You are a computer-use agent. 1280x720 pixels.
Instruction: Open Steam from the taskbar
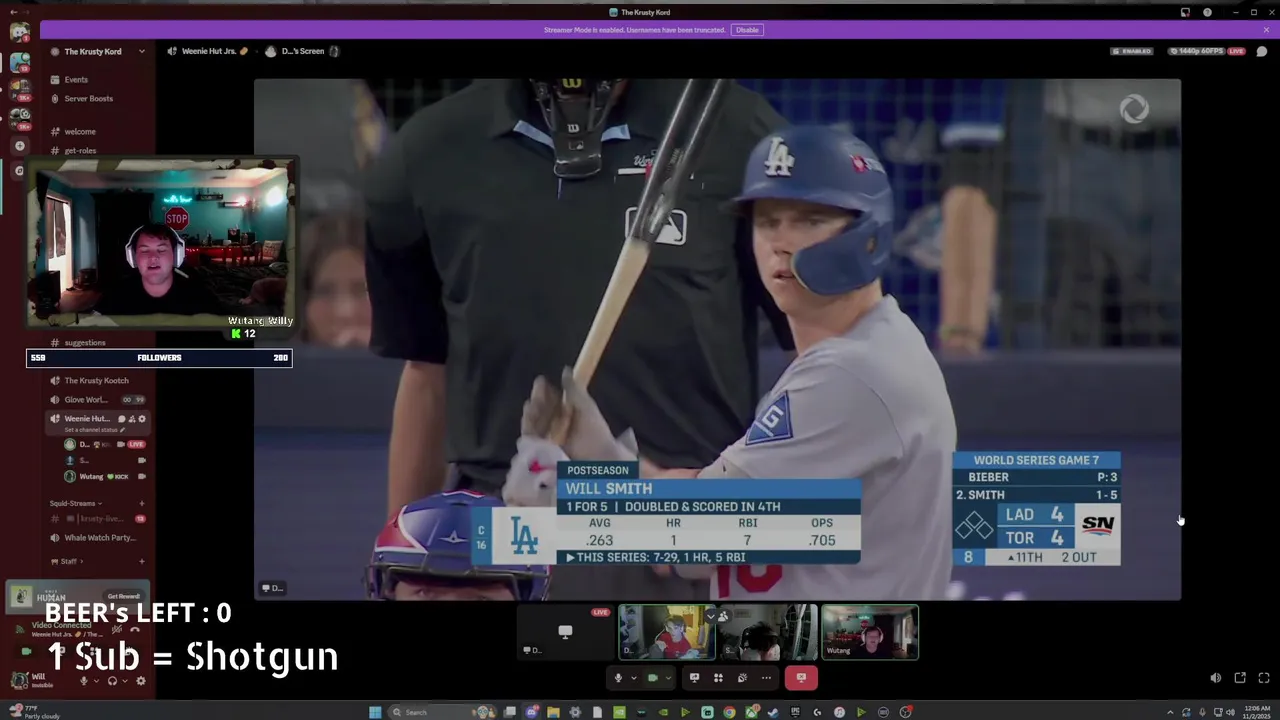coord(773,712)
